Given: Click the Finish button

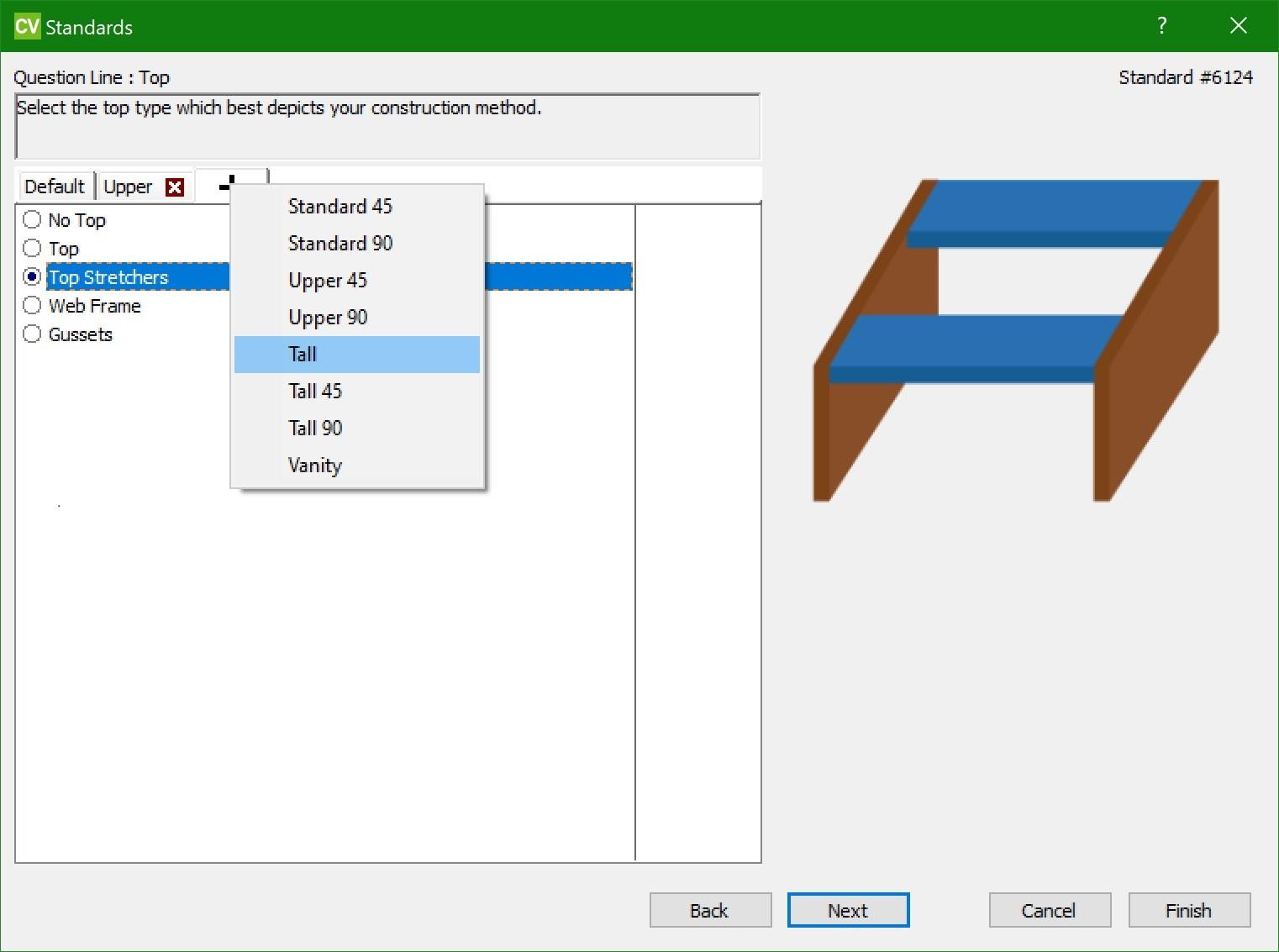Looking at the screenshot, I should click(1189, 911).
